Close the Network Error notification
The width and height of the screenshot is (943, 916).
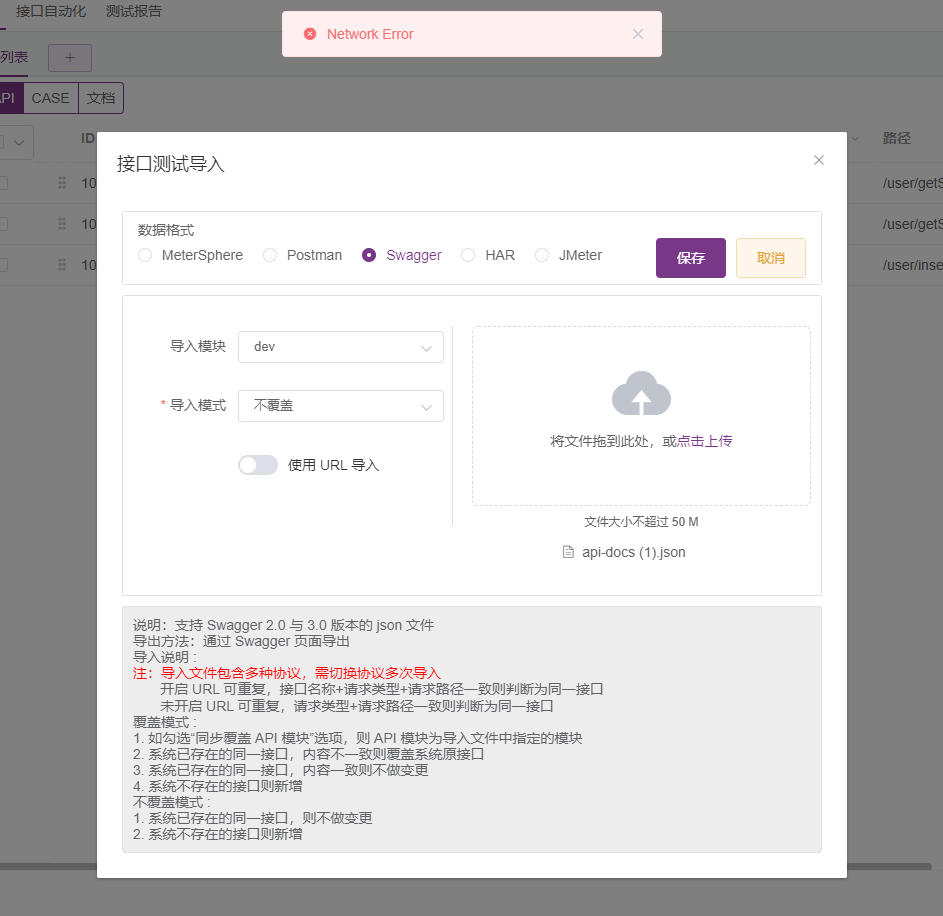[638, 33]
